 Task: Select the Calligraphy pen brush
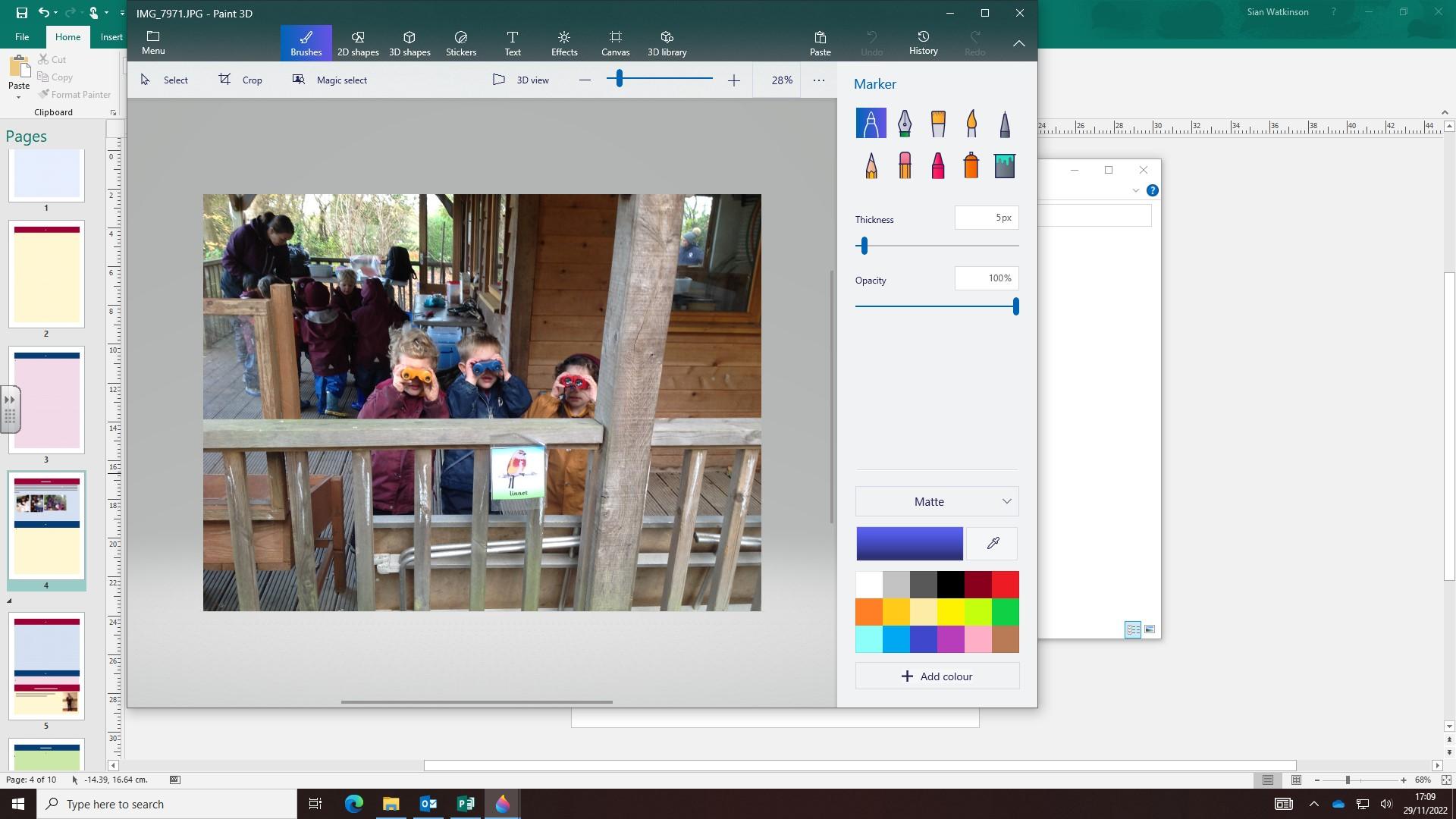point(904,123)
